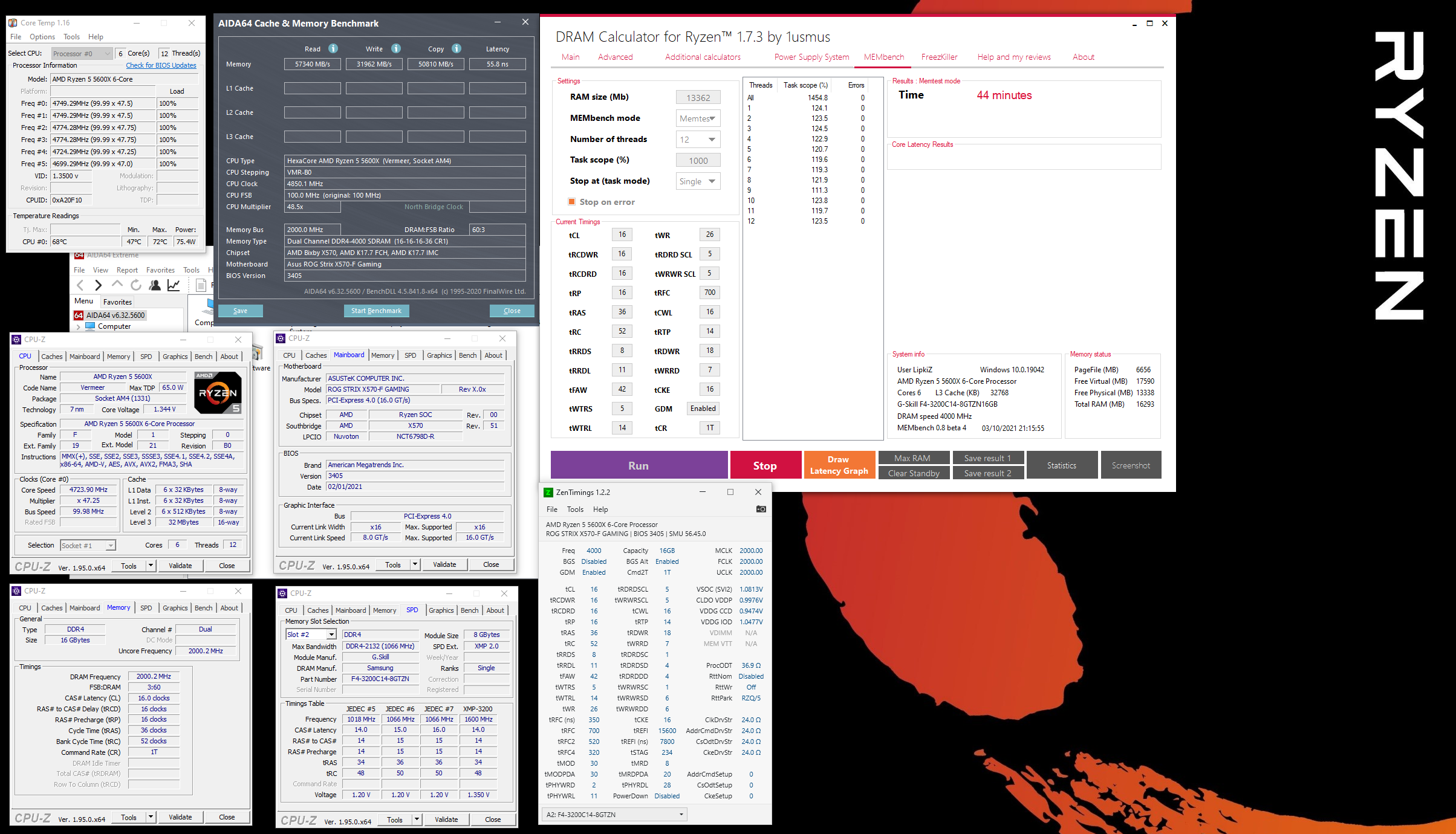Image resolution: width=1456 pixels, height=834 pixels.
Task: Open Tools menu in ZenTimings
Action: (x=575, y=509)
